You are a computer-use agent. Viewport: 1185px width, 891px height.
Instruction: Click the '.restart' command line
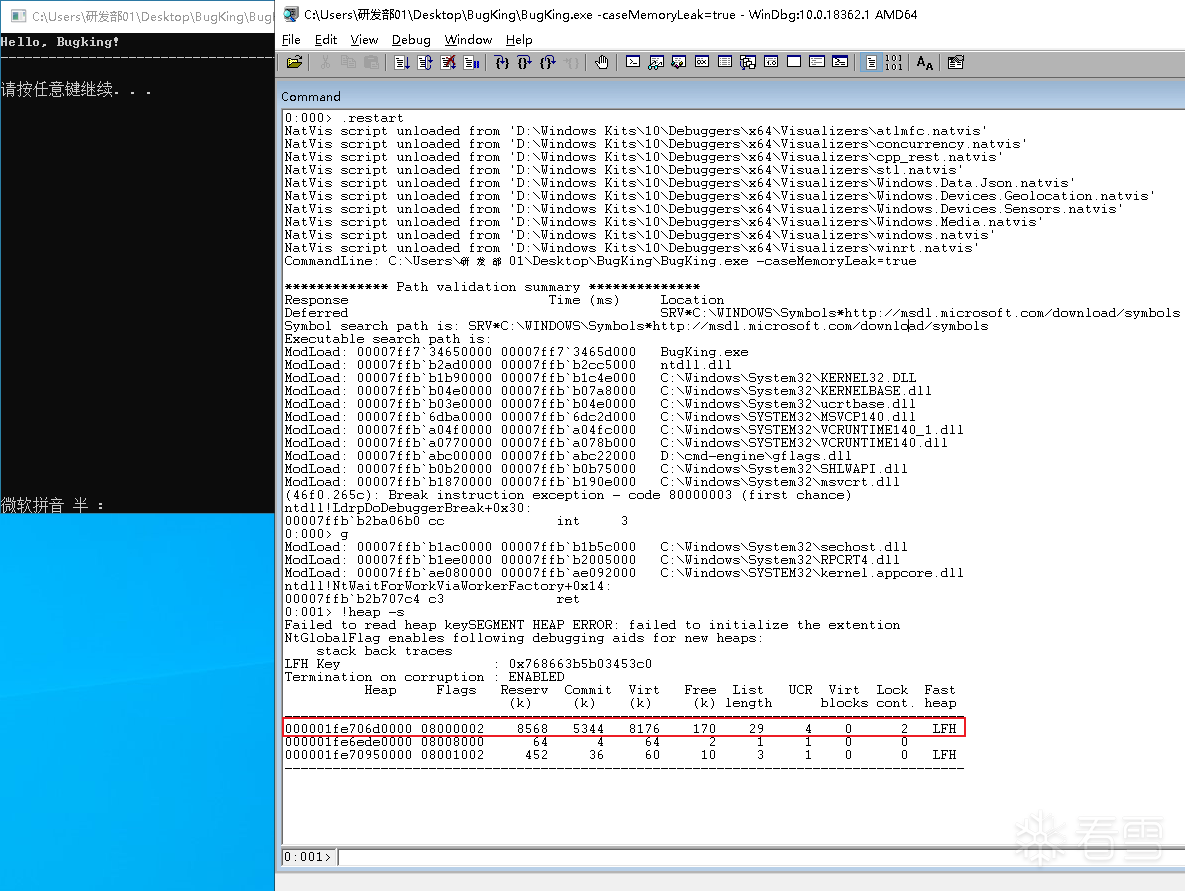(344, 118)
